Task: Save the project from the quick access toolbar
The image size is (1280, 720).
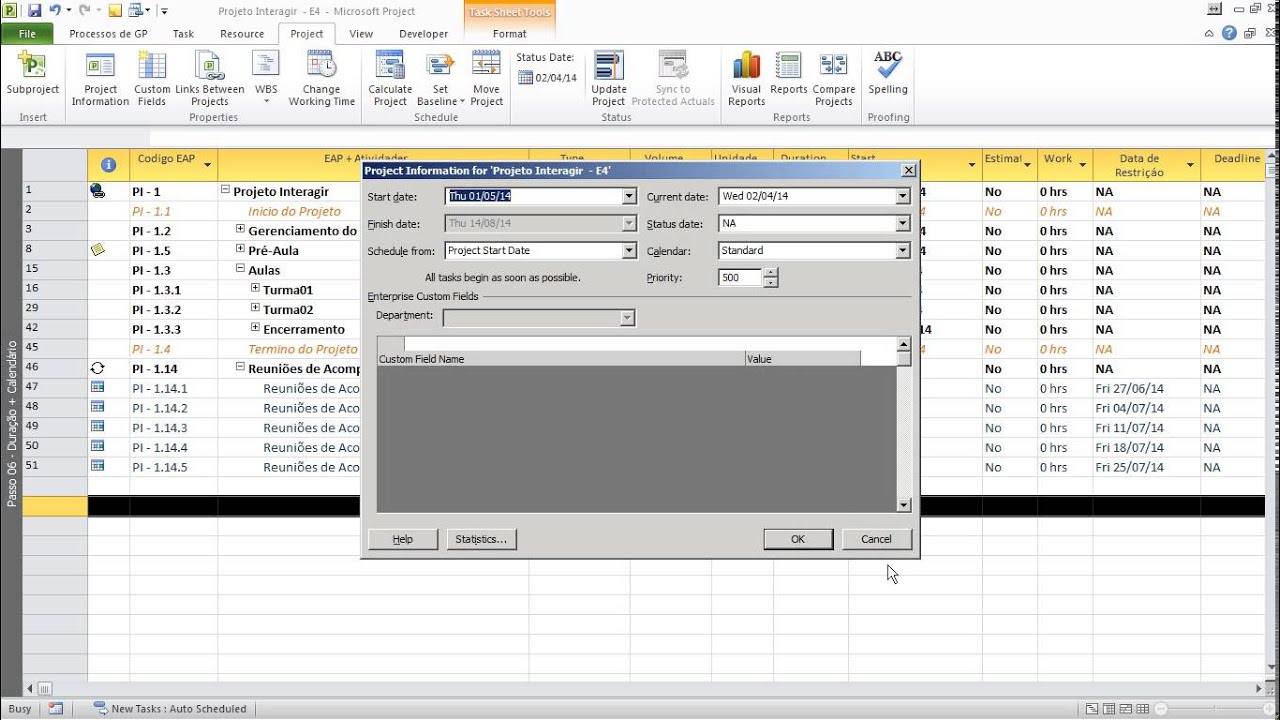Action: point(34,10)
